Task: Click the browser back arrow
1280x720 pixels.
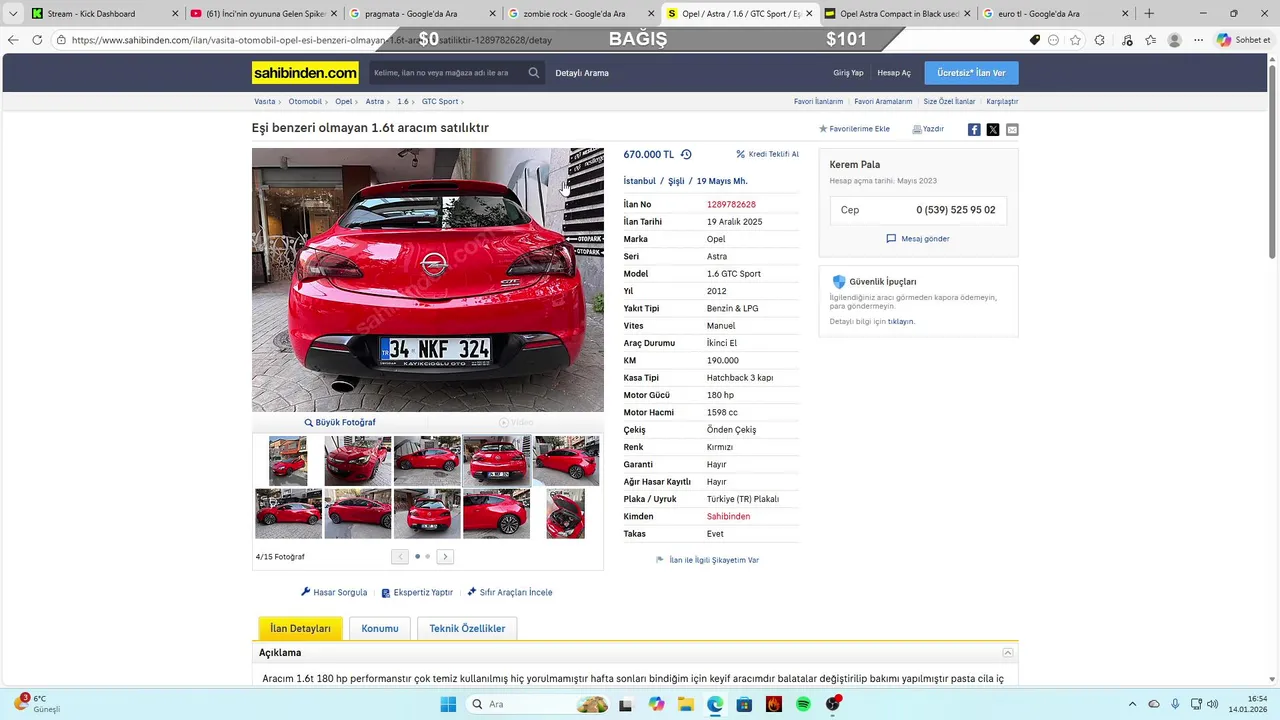Action: (x=12, y=40)
